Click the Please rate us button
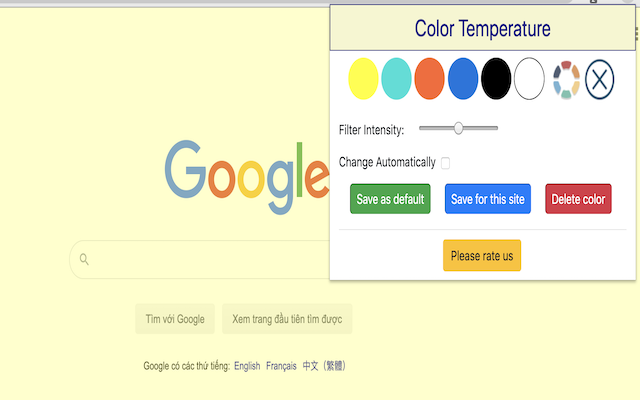This screenshot has height=400, width=640. pyautogui.click(x=482, y=256)
